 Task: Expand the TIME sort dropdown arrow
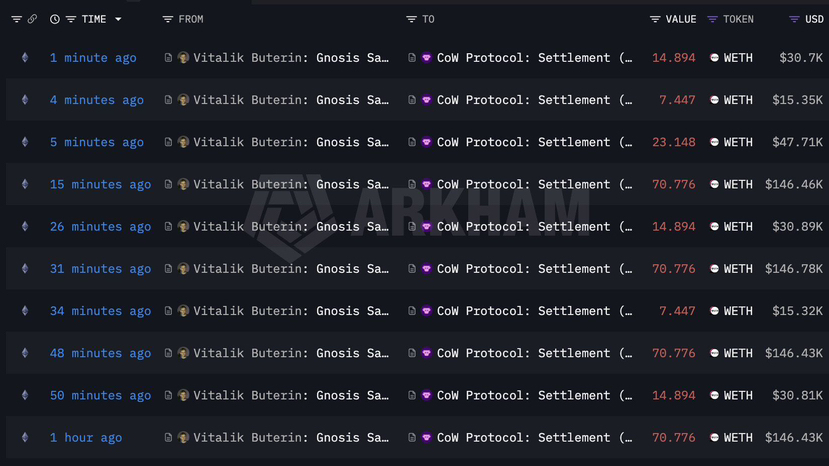[118, 19]
